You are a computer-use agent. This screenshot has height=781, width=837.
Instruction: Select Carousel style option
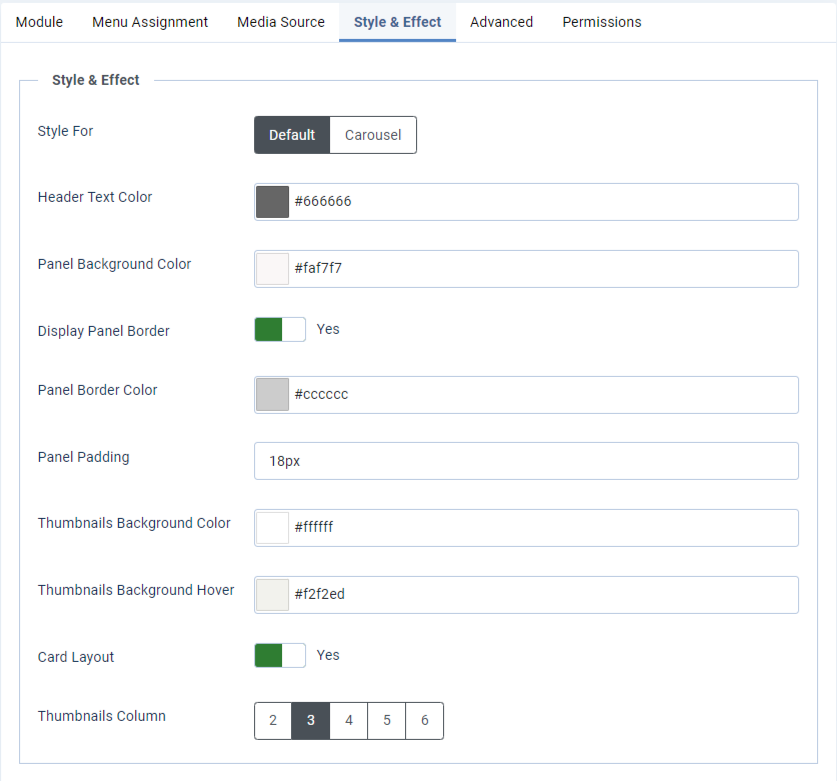click(373, 135)
